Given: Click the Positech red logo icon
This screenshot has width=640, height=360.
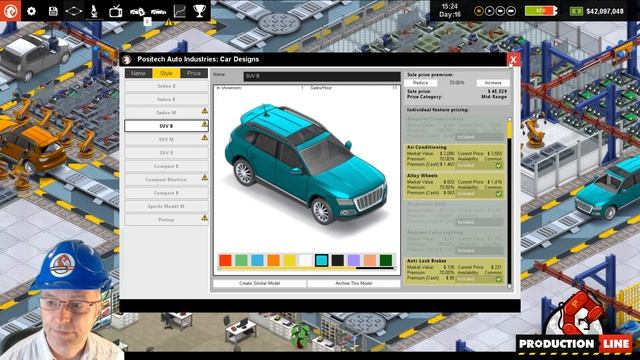Looking at the screenshot, I should pyautogui.click(x=10, y=11).
